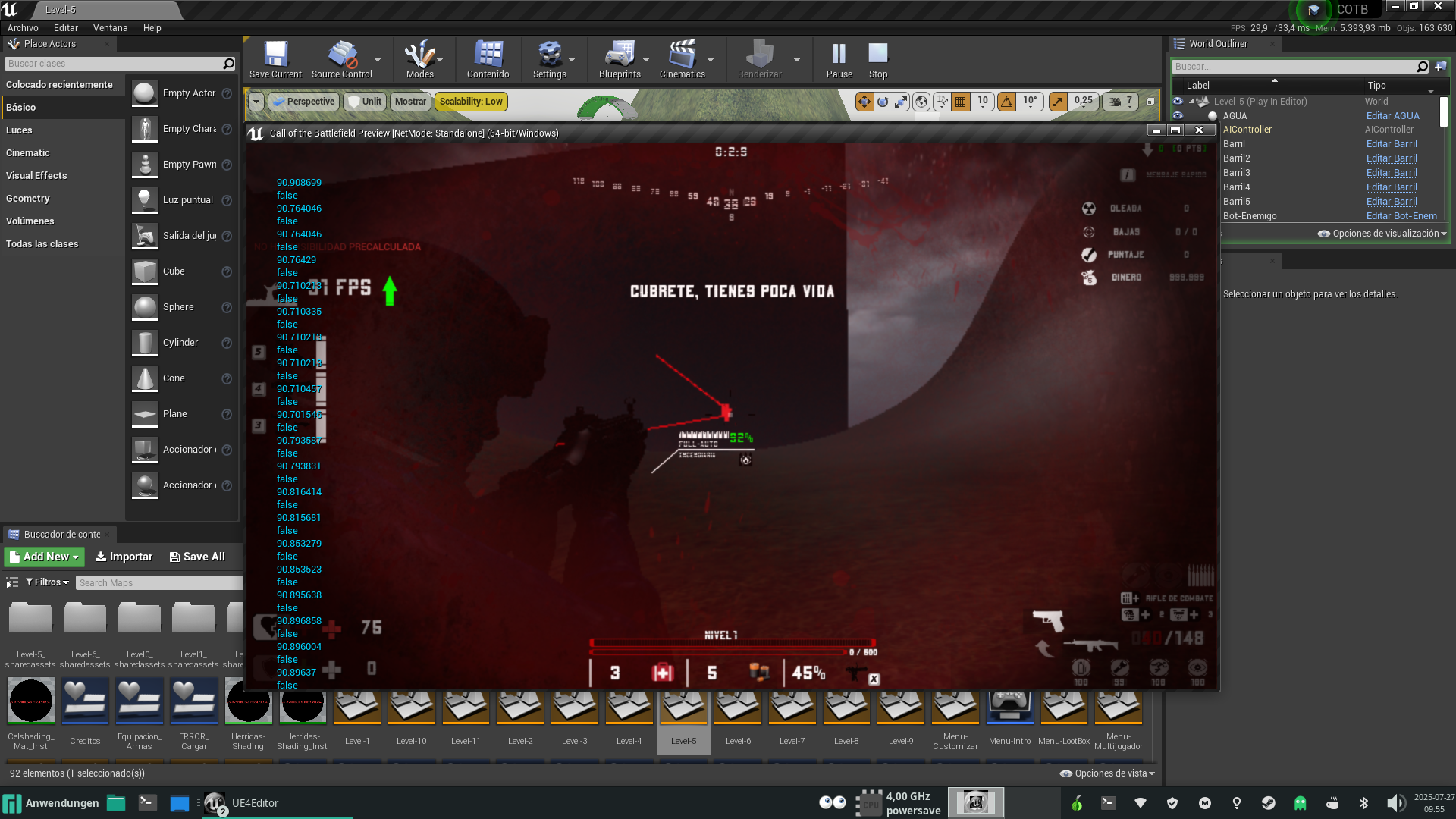Open Source Control from toolbar
The image size is (1456, 819).
coord(342,59)
